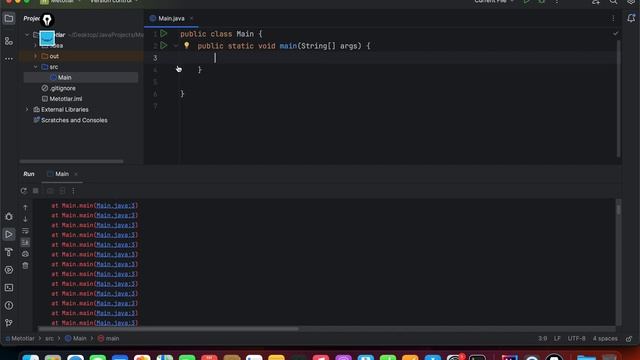Click the read-only lock icon in status bar
640x360 pixels.
click(x=629, y=338)
